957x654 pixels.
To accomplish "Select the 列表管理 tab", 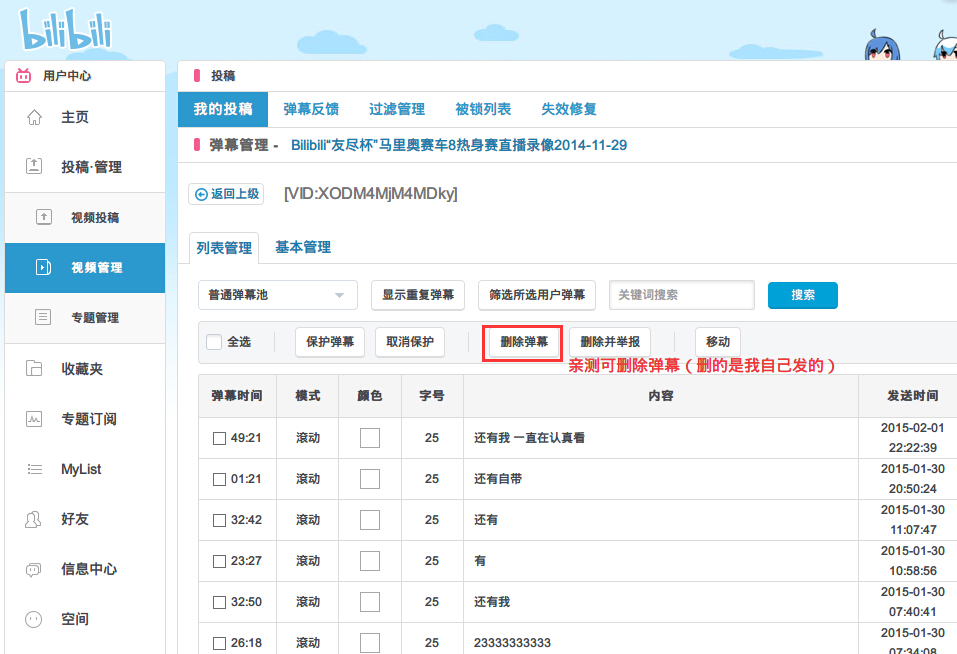I will click(x=224, y=248).
